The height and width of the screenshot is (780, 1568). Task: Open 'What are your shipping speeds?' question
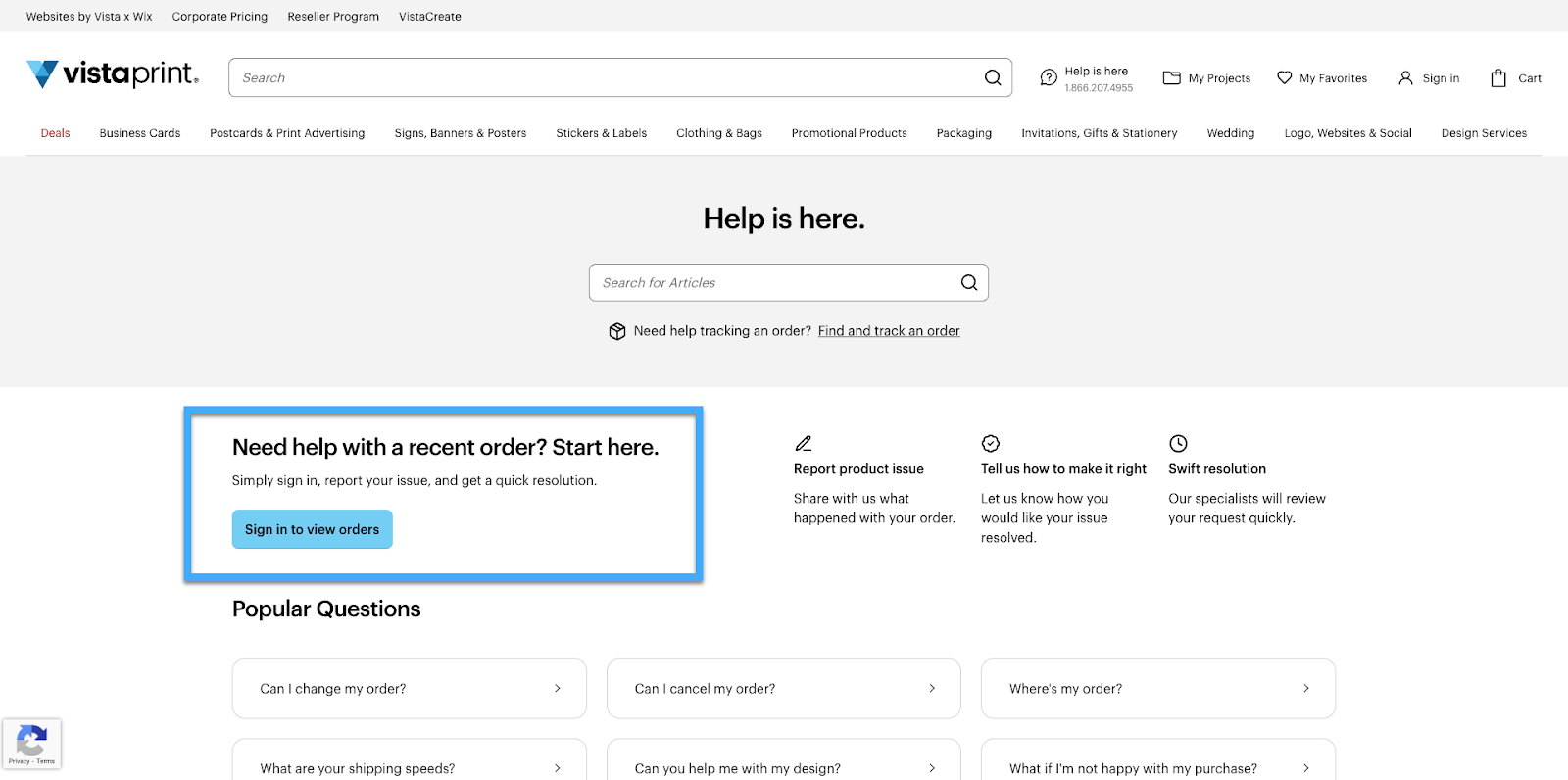pyautogui.click(x=410, y=760)
